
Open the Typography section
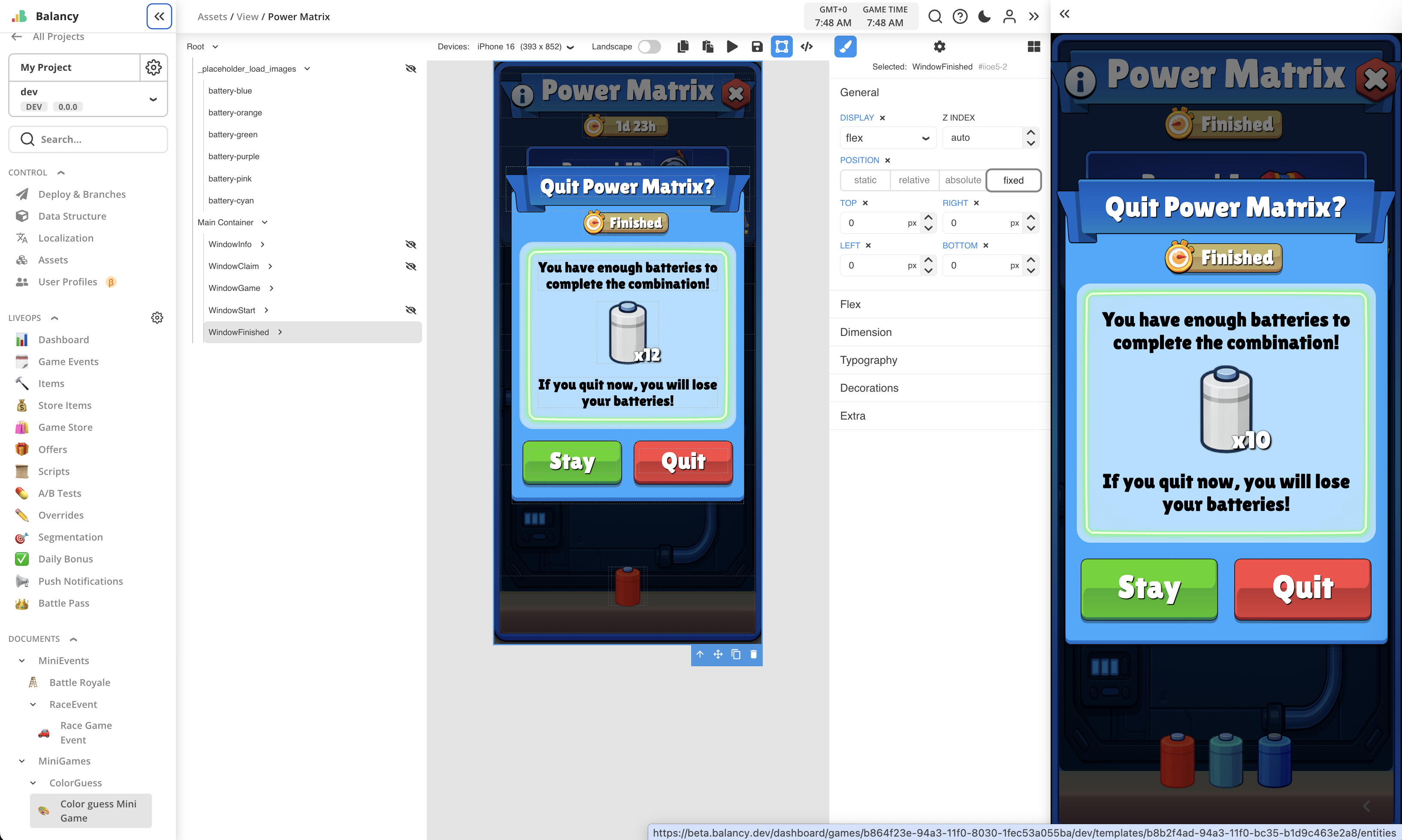[868, 360]
